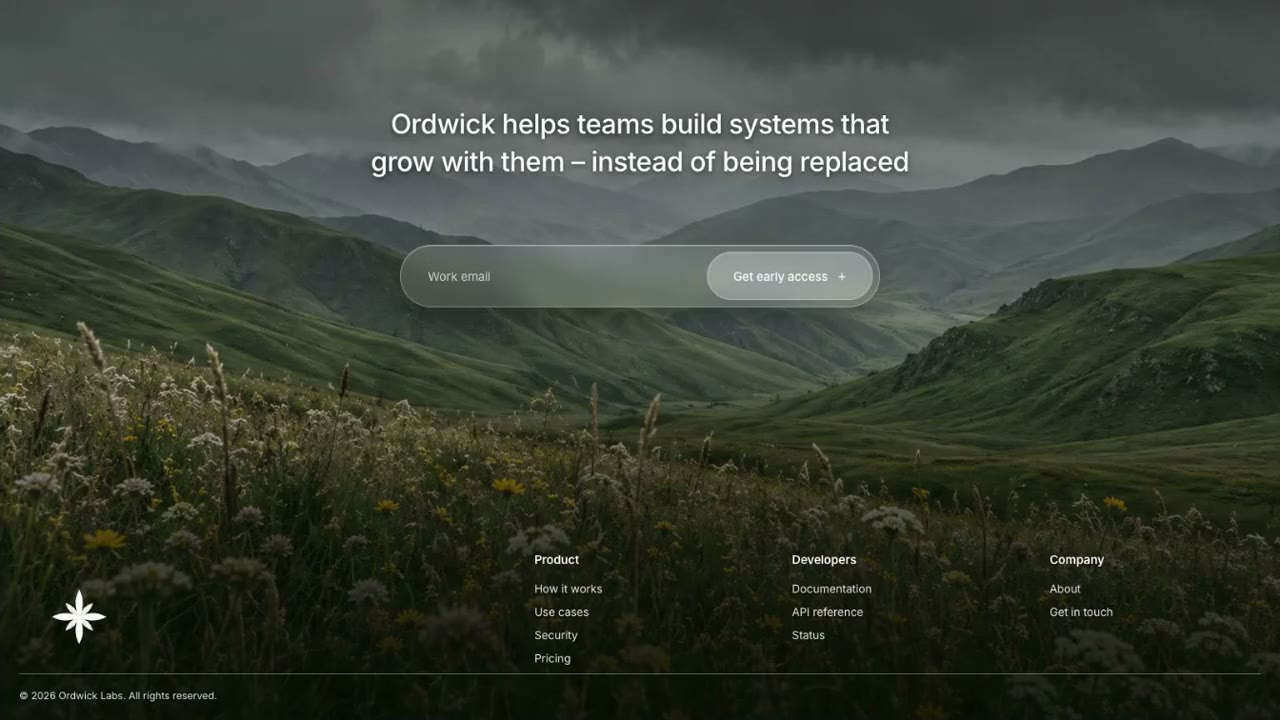Click the Developers footer column heading
The image size is (1280, 720).
pos(824,560)
